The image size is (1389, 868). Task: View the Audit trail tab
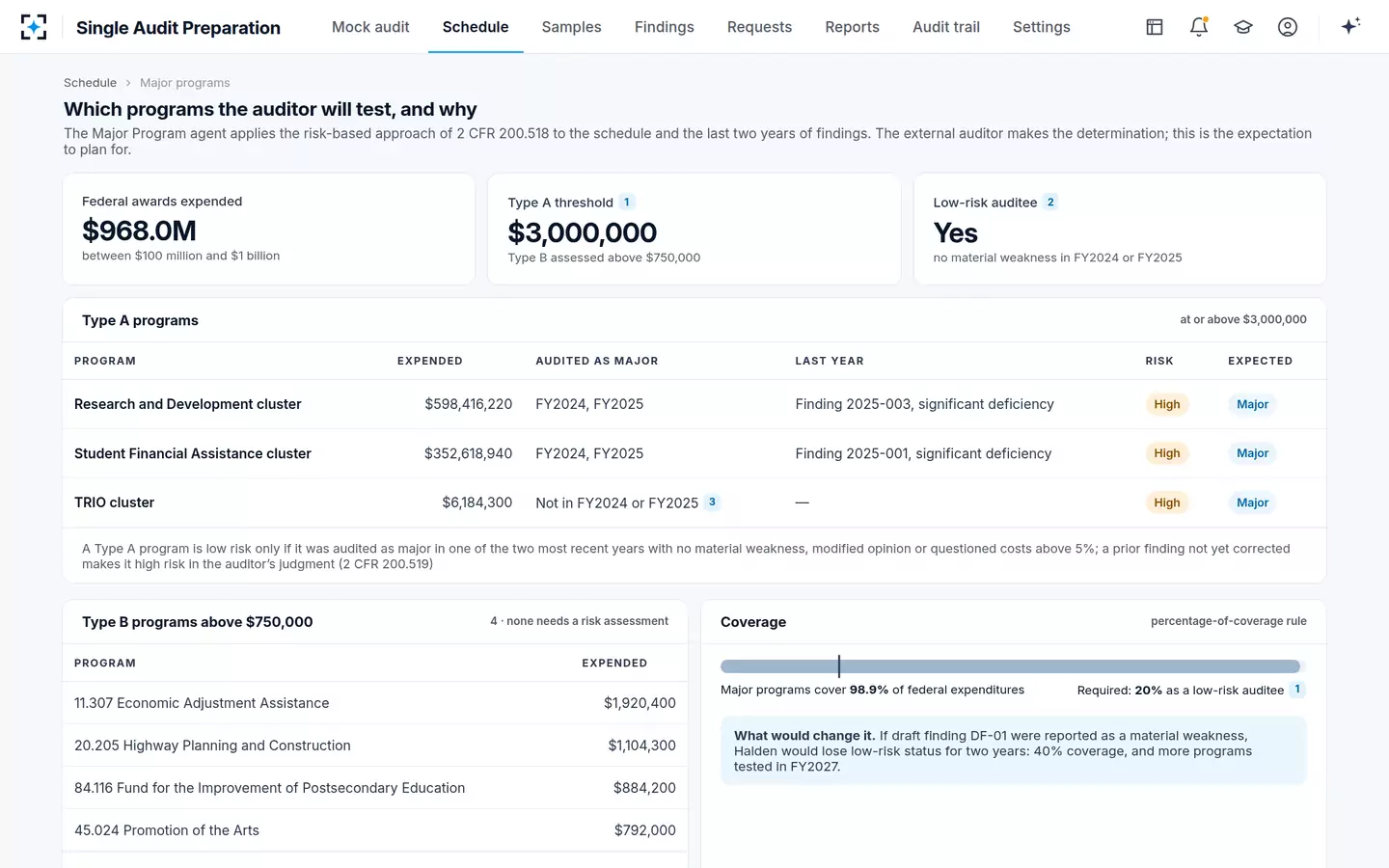[x=946, y=27]
